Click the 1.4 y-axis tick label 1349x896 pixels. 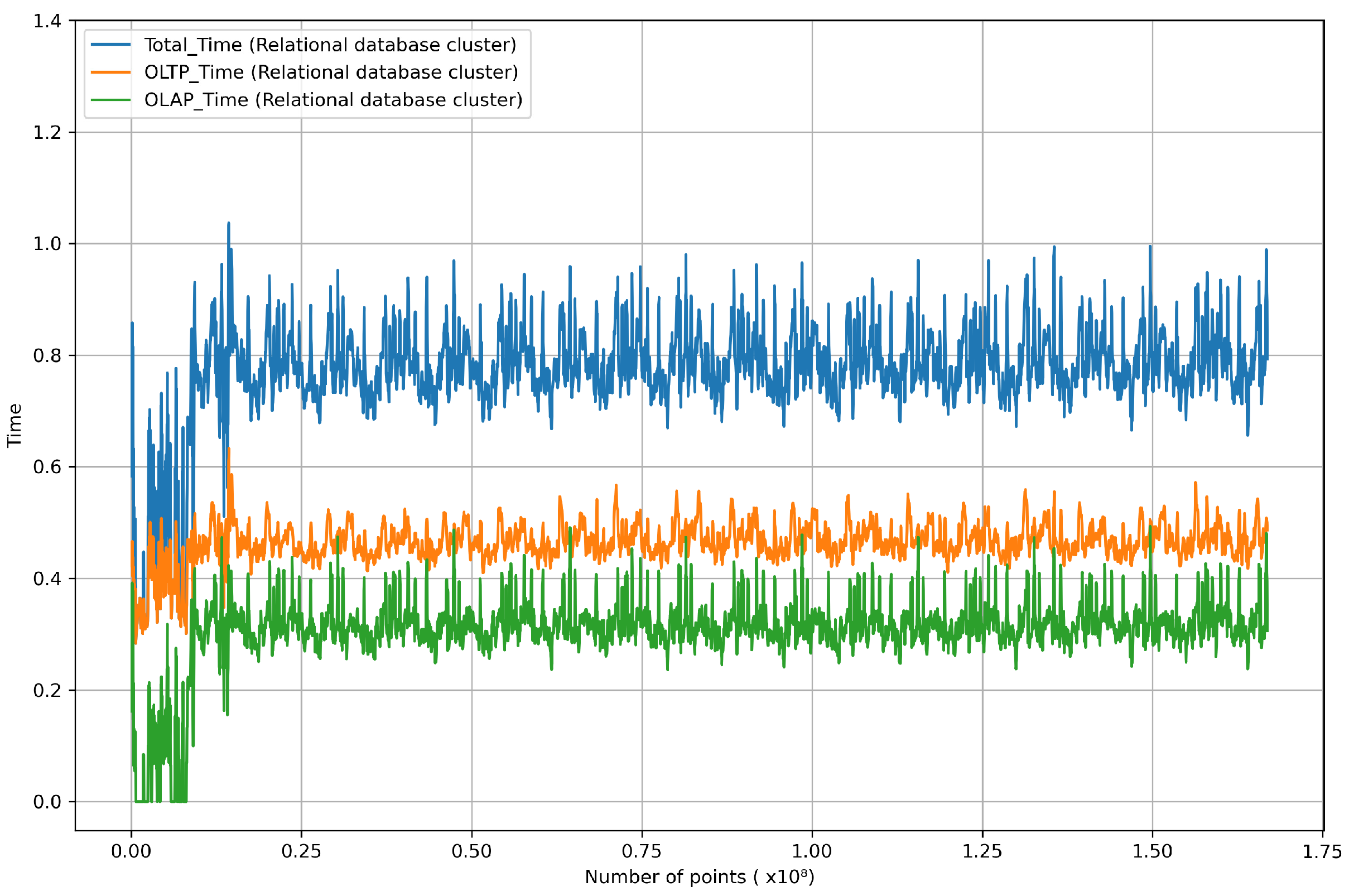pyautogui.click(x=47, y=21)
